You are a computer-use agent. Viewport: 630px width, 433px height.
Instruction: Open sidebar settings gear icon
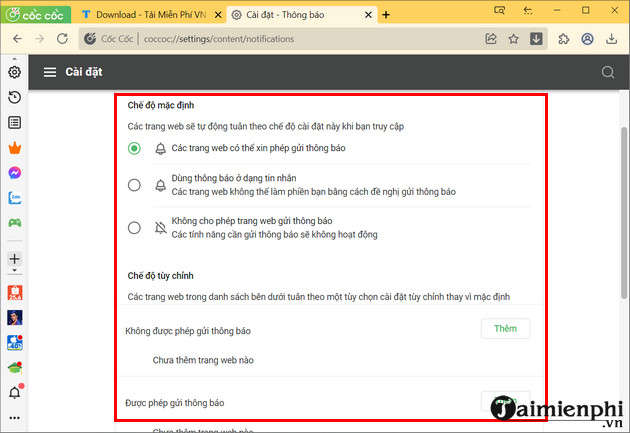[14, 72]
